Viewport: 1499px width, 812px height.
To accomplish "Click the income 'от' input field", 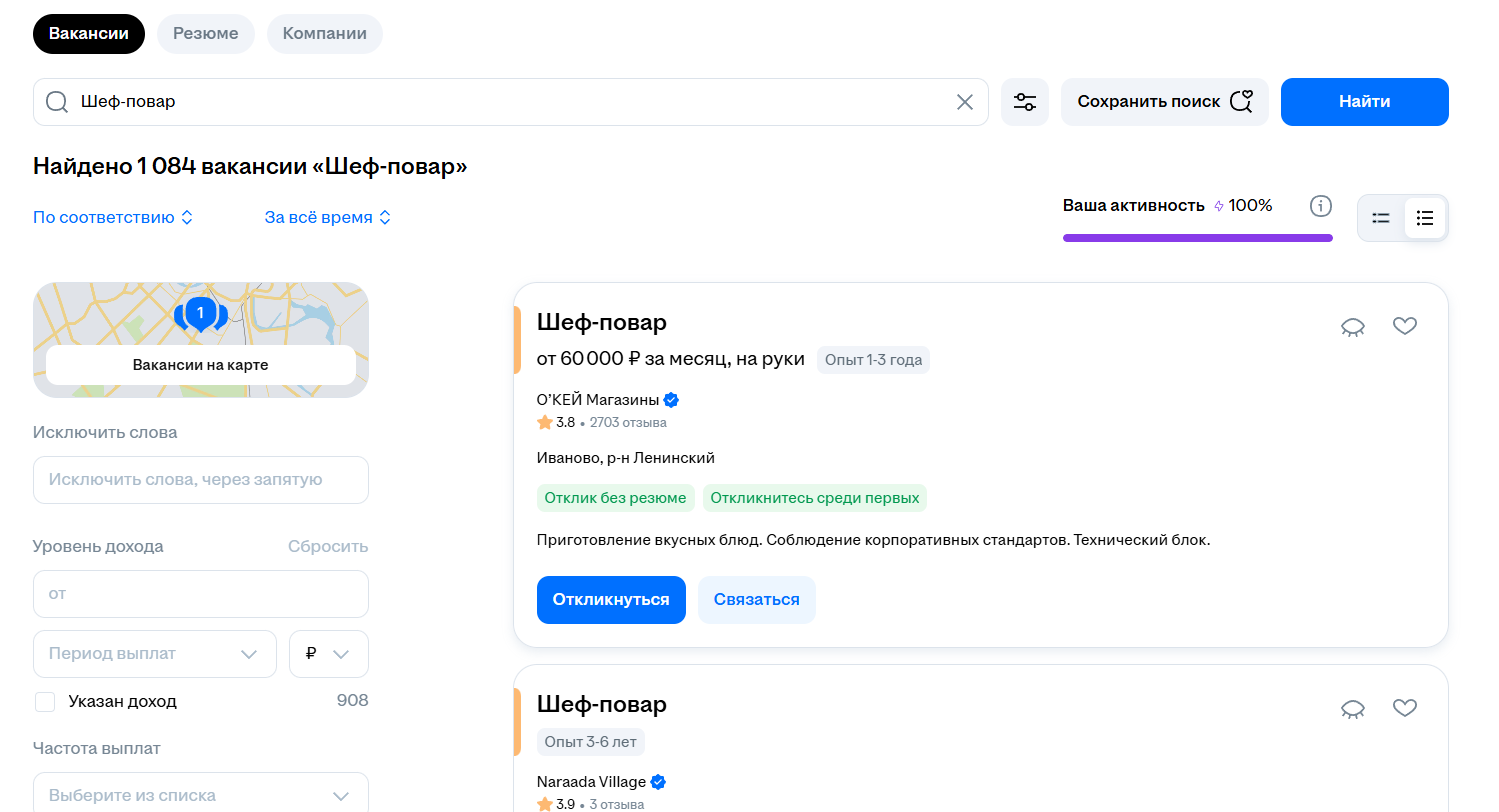I will (201, 594).
